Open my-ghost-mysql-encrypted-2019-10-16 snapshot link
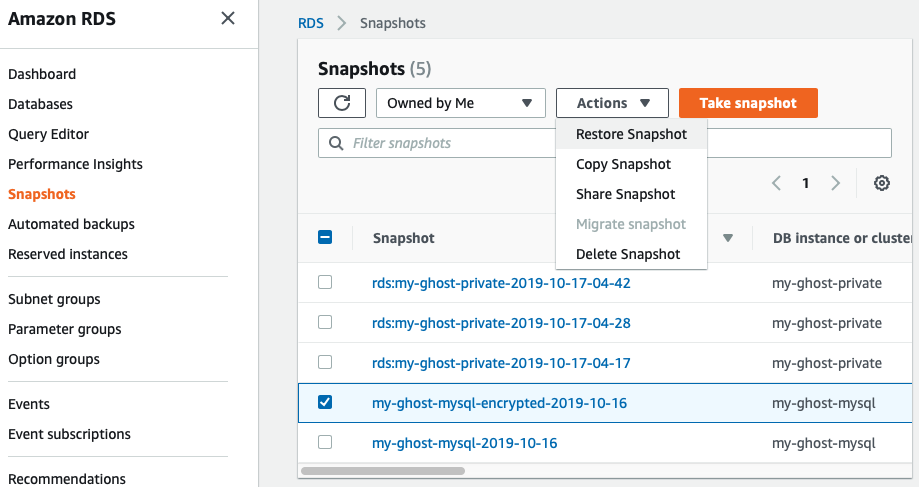Viewport: 919px width, 487px height. pos(499,403)
